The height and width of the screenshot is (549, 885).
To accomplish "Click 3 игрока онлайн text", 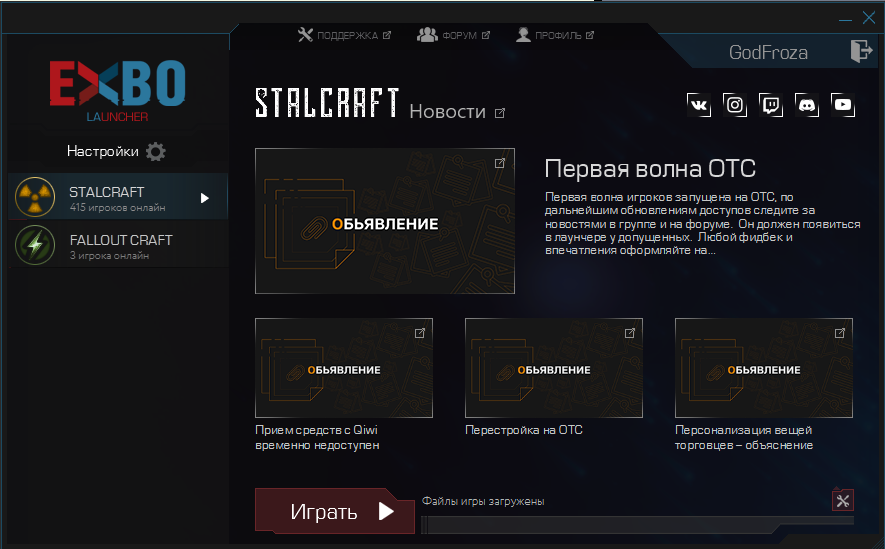I will click(x=109, y=256).
